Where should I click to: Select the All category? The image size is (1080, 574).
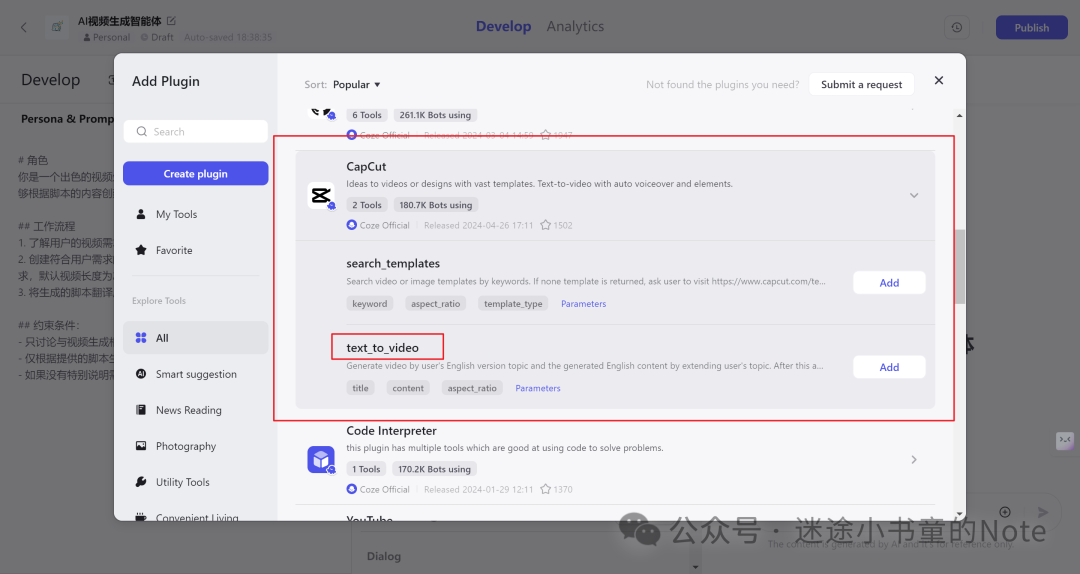pos(196,338)
